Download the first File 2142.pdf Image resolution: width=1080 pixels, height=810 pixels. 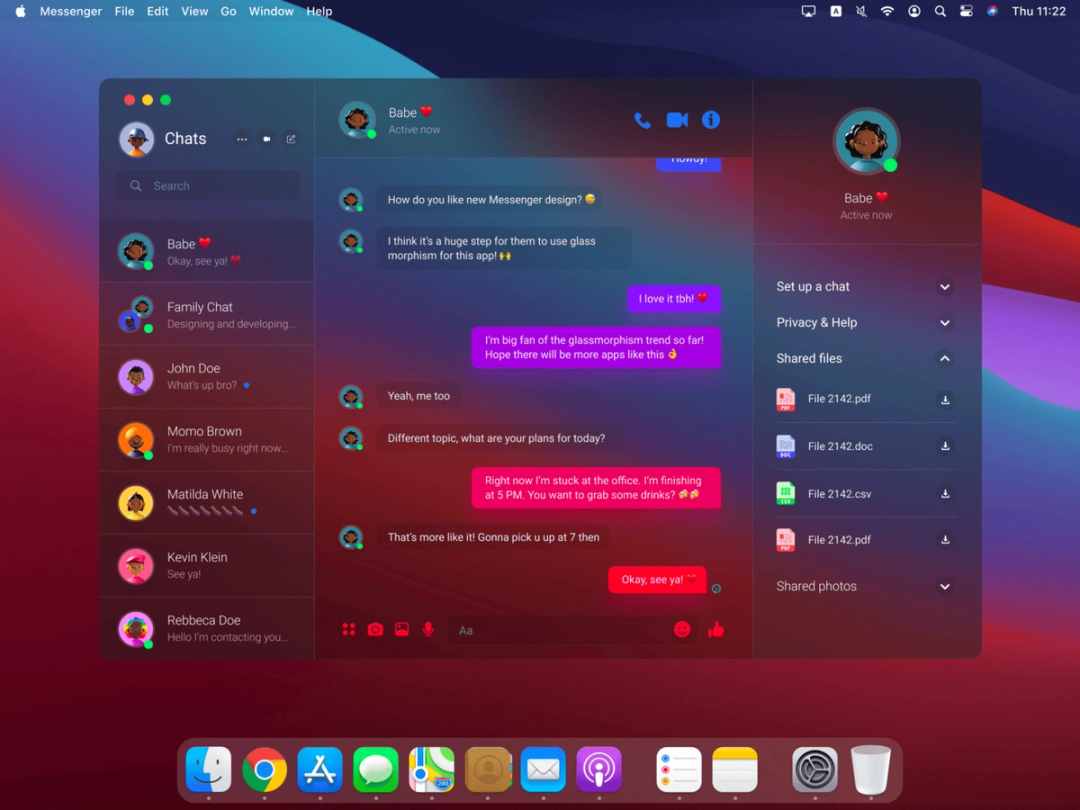[945, 399]
